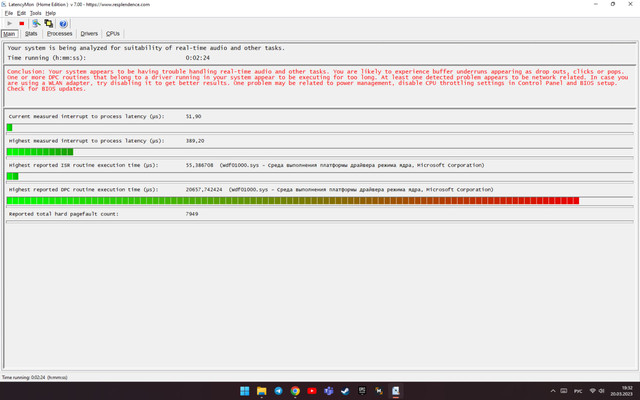Close the LatencyMon window
Viewport: 640px width, 400px height.
630,4
